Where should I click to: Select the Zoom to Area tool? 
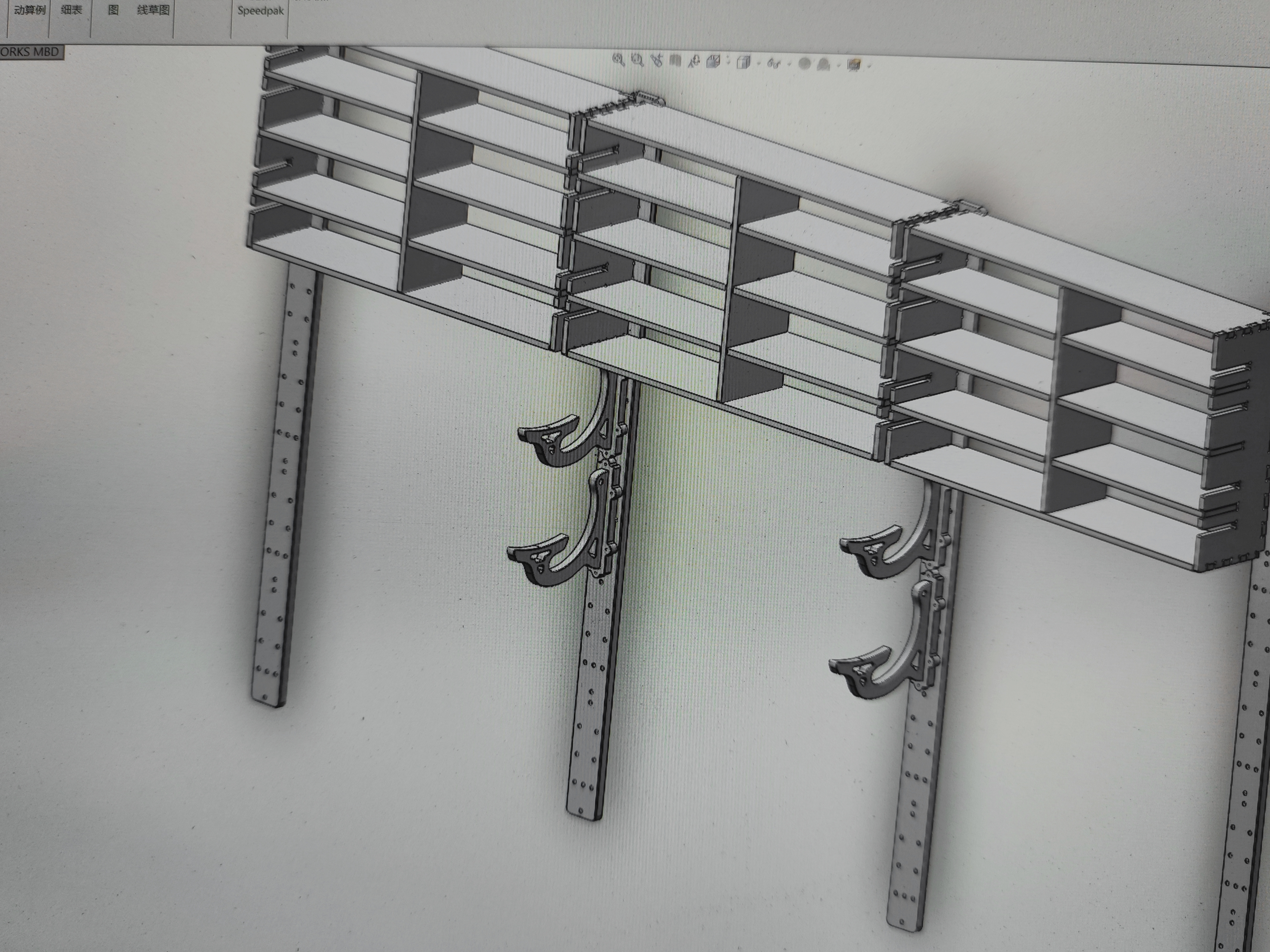click(637, 60)
